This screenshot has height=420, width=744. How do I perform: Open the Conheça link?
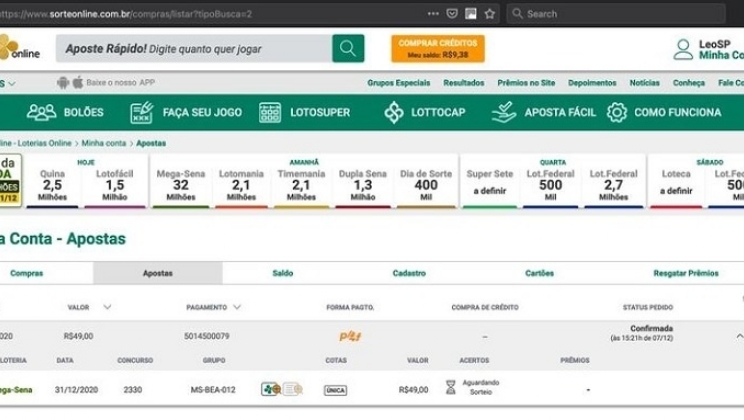click(688, 83)
